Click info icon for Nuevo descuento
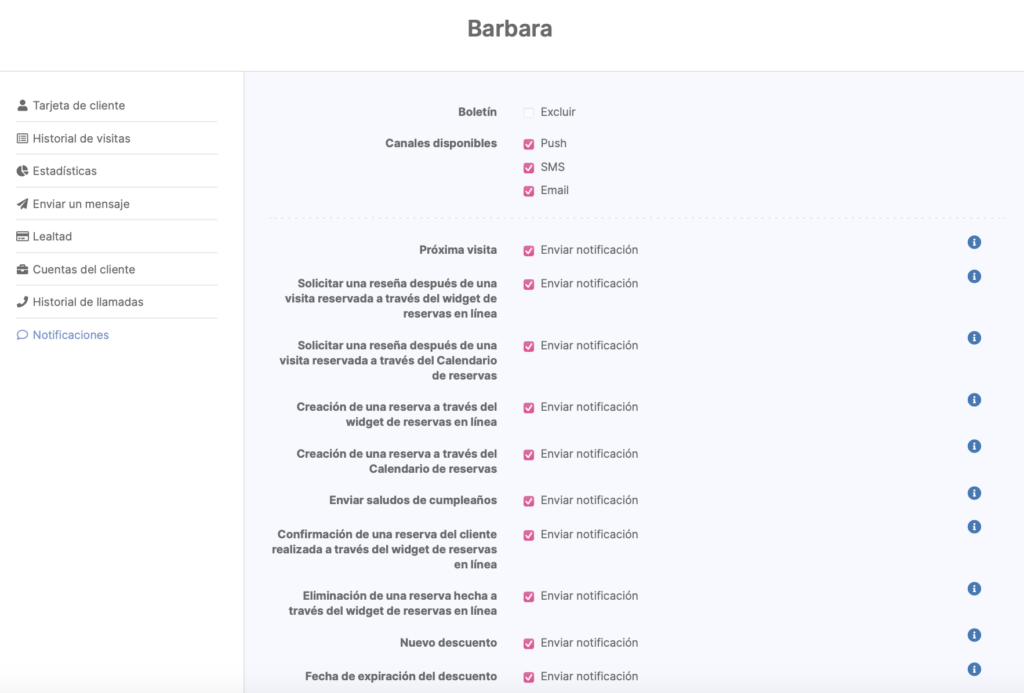The image size is (1024, 693). (x=974, y=635)
